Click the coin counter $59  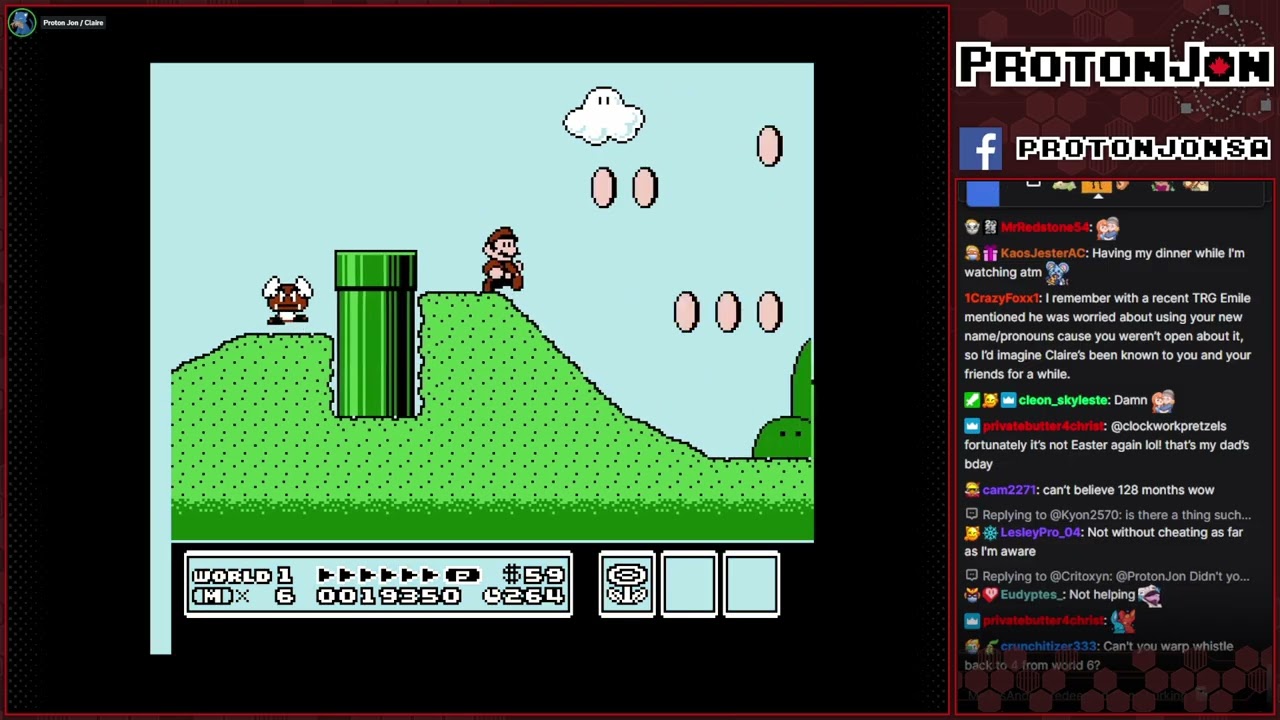pyautogui.click(x=534, y=575)
